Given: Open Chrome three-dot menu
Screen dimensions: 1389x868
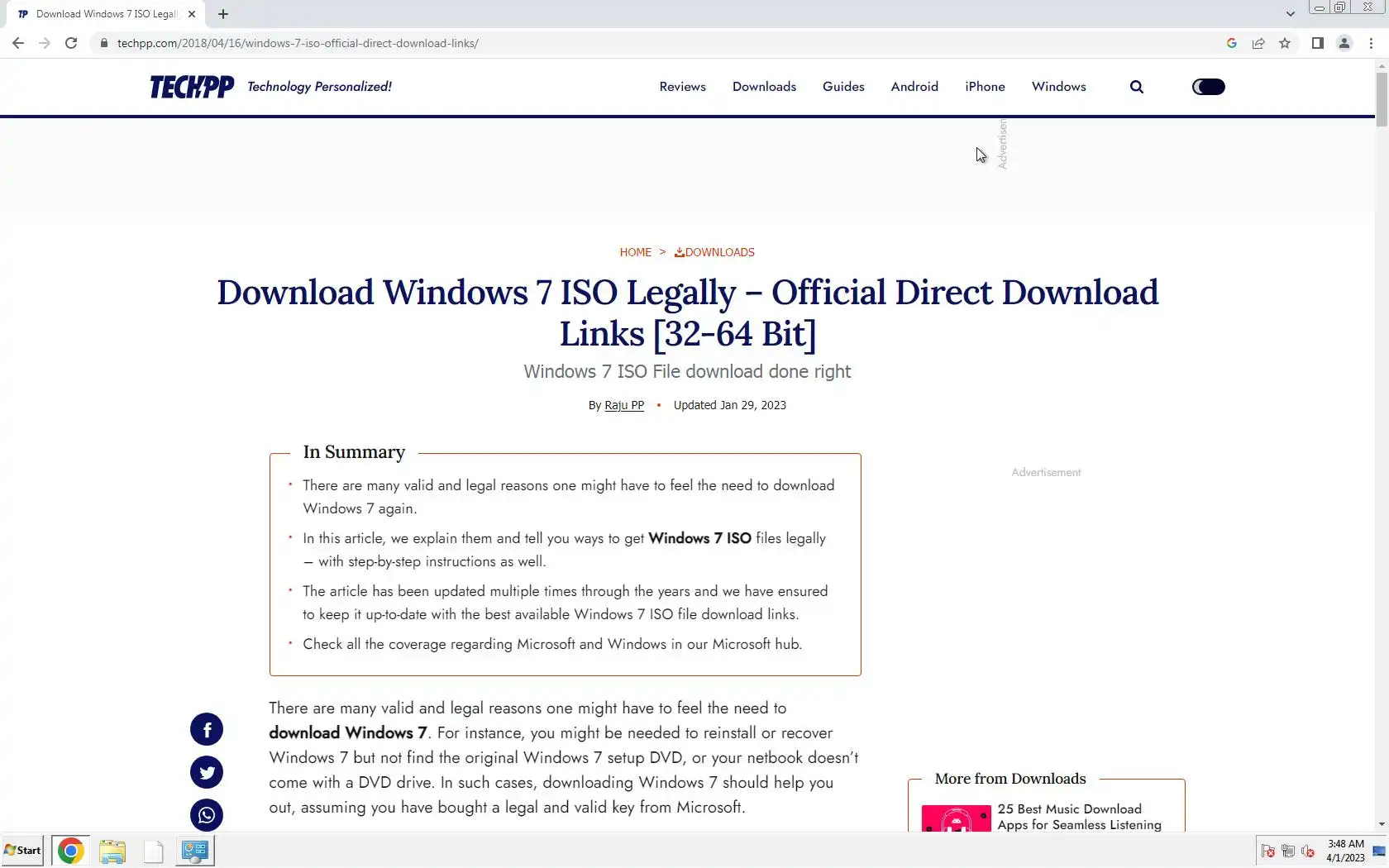Looking at the screenshot, I should tap(1371, 43).
